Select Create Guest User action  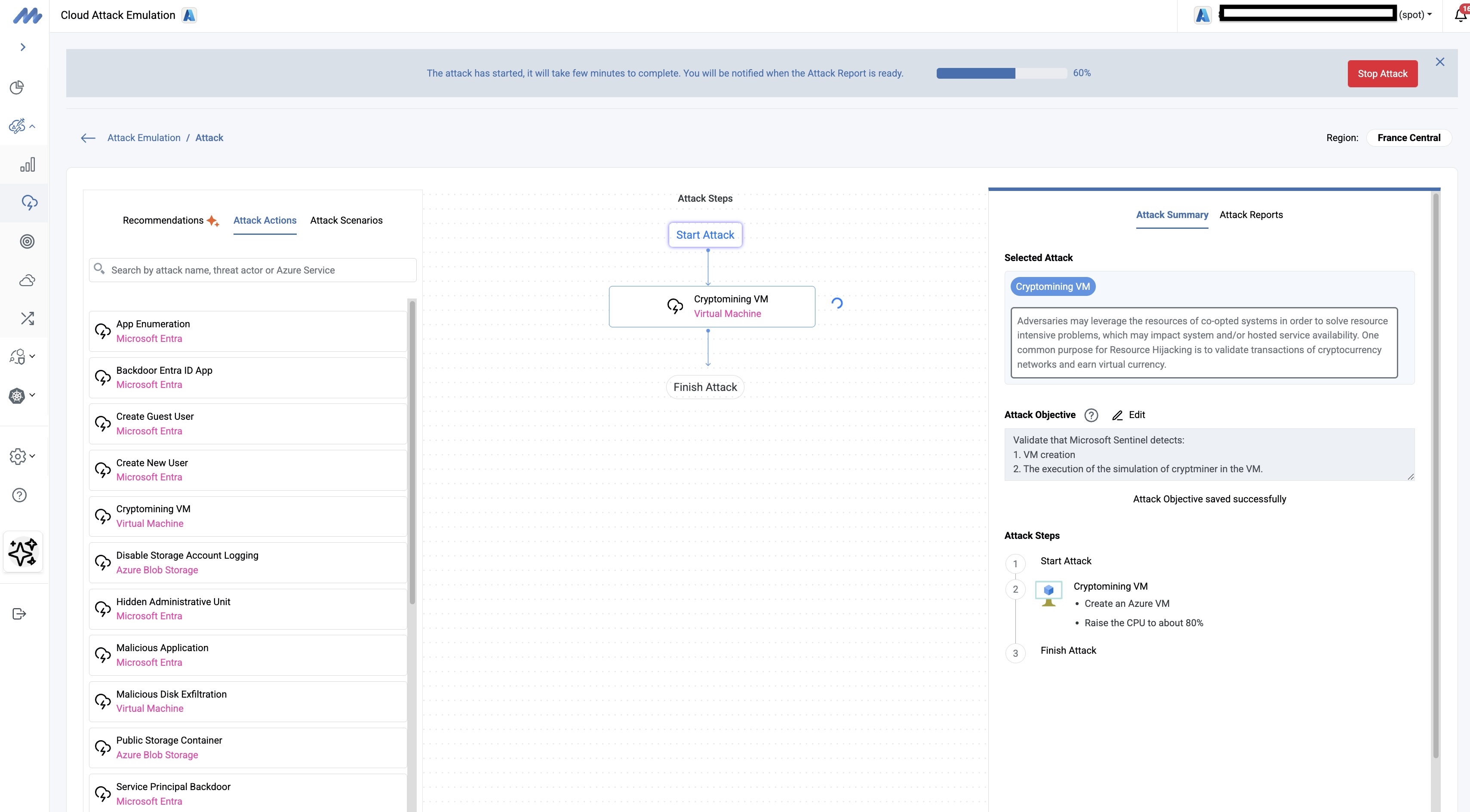coord(248,423)
